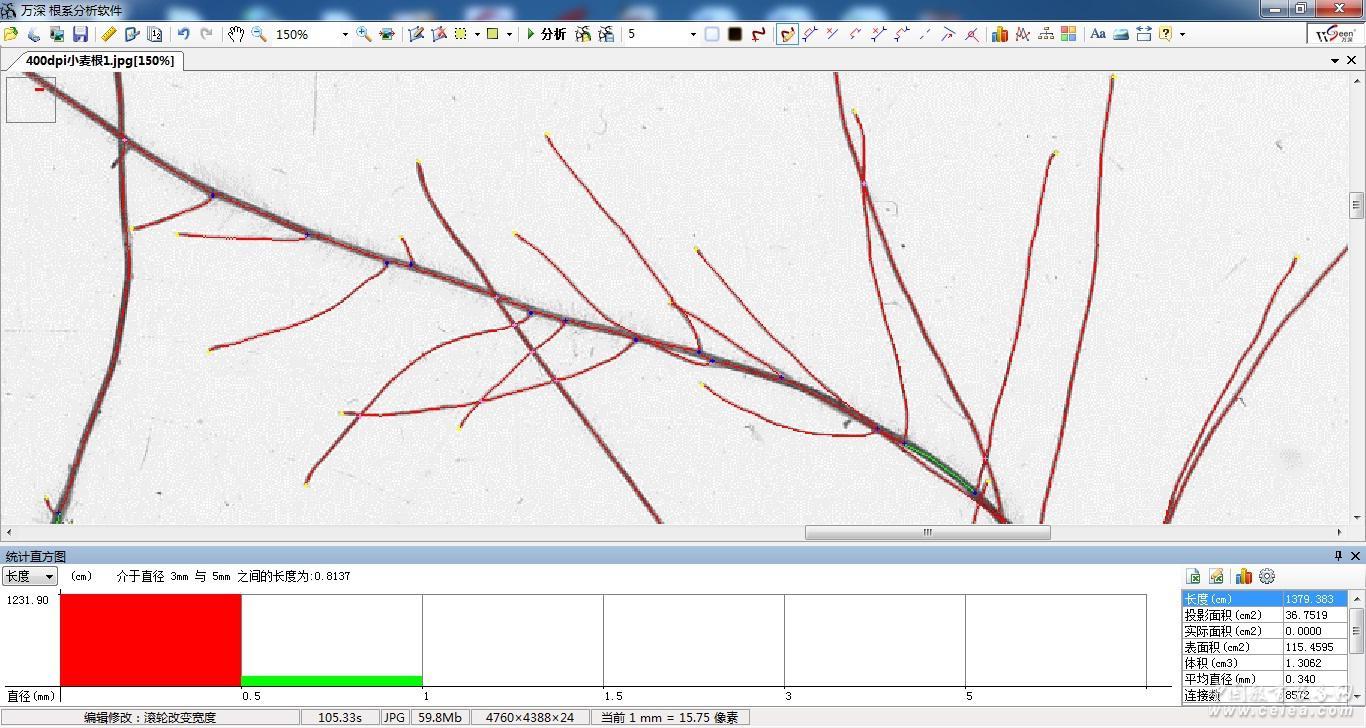
Task: Activate the hand pan tool
Action: (235, 34)
